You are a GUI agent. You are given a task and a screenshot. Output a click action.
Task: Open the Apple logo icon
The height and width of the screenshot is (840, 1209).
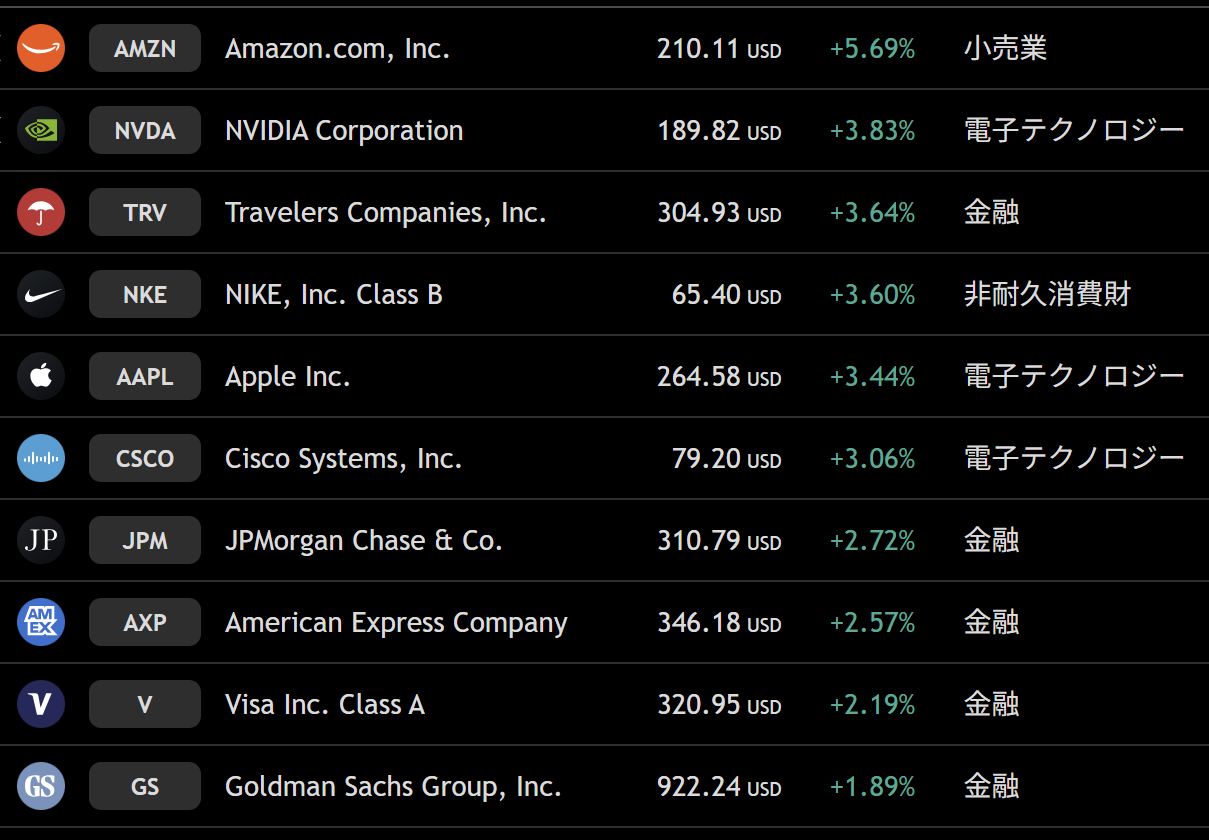41,376
